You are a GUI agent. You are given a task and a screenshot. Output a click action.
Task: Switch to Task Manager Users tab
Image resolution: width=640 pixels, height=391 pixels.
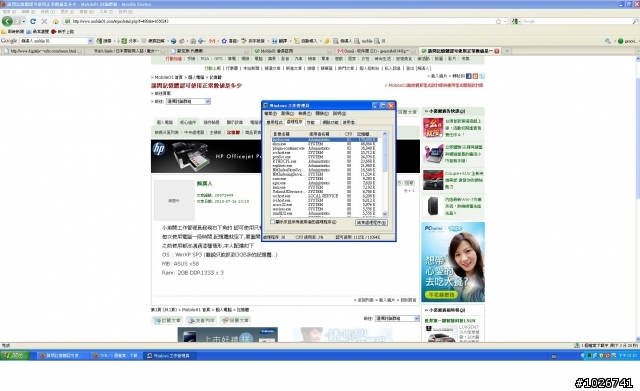point(349,122)
